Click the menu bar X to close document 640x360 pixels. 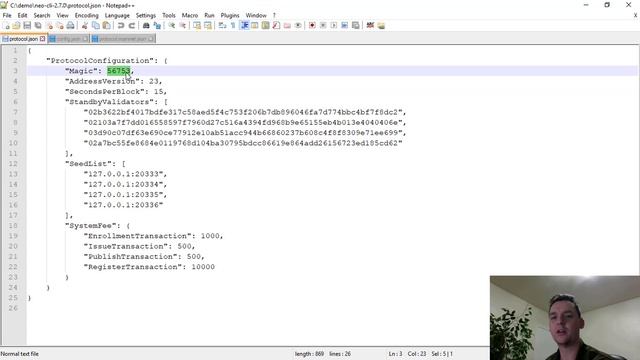coord(636,15)
